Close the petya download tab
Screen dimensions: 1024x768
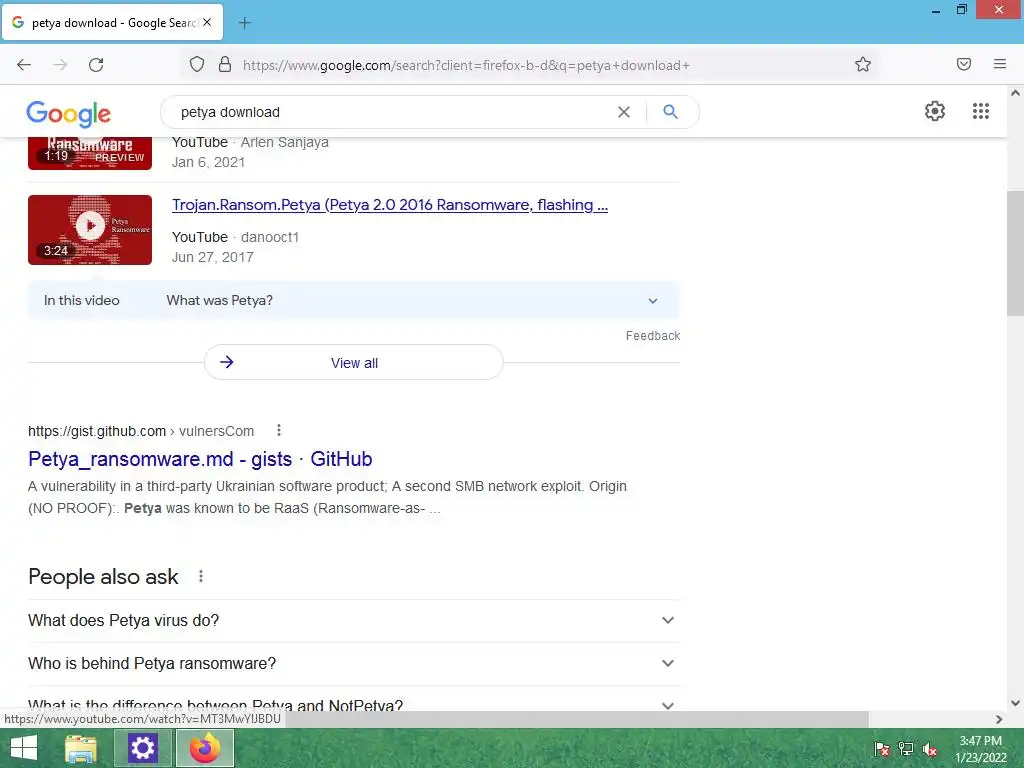pyautogui.click(x=207, y=22)
